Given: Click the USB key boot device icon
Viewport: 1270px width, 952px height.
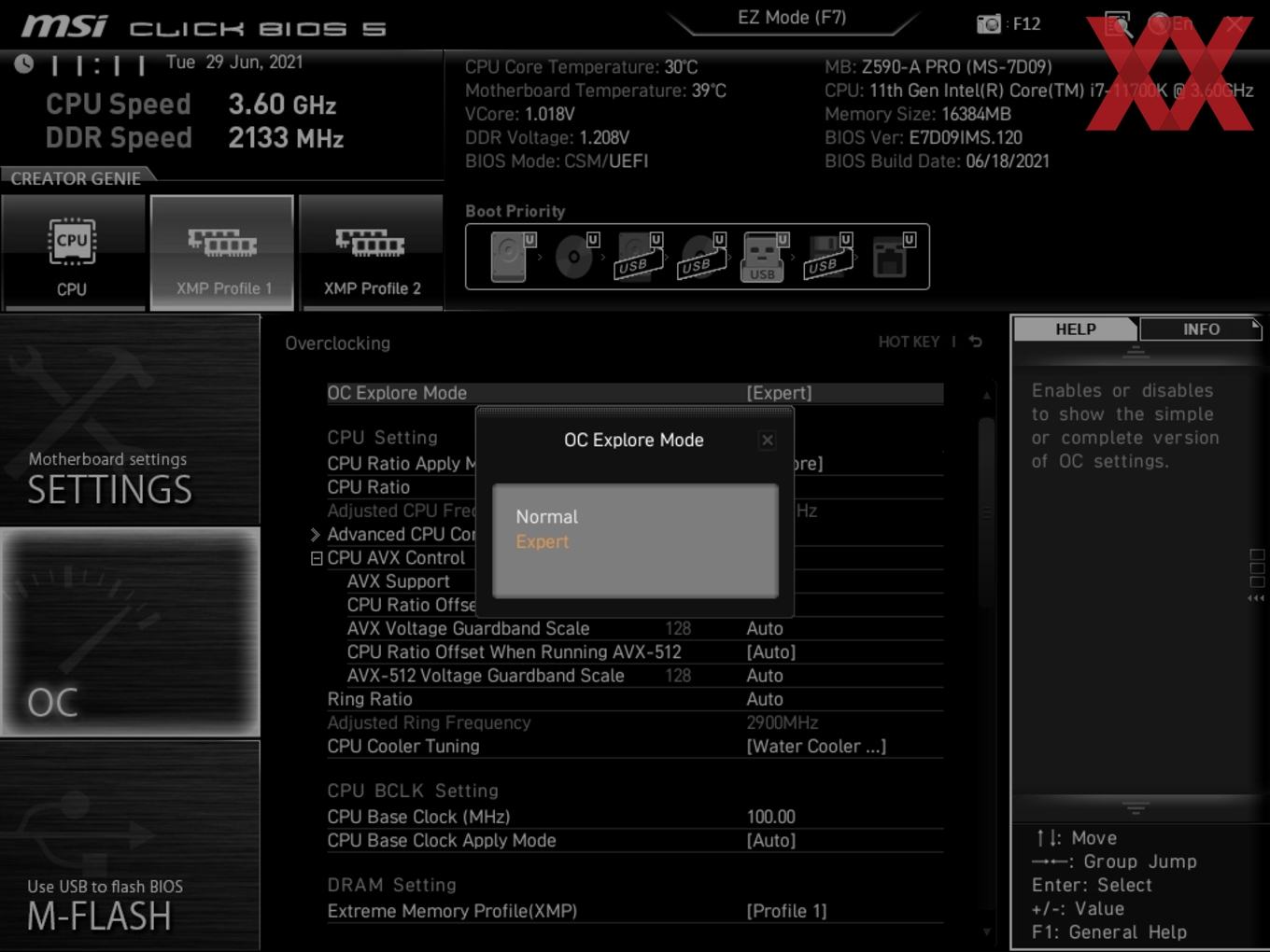Looking at the screenshot, I should pos(763,257).
